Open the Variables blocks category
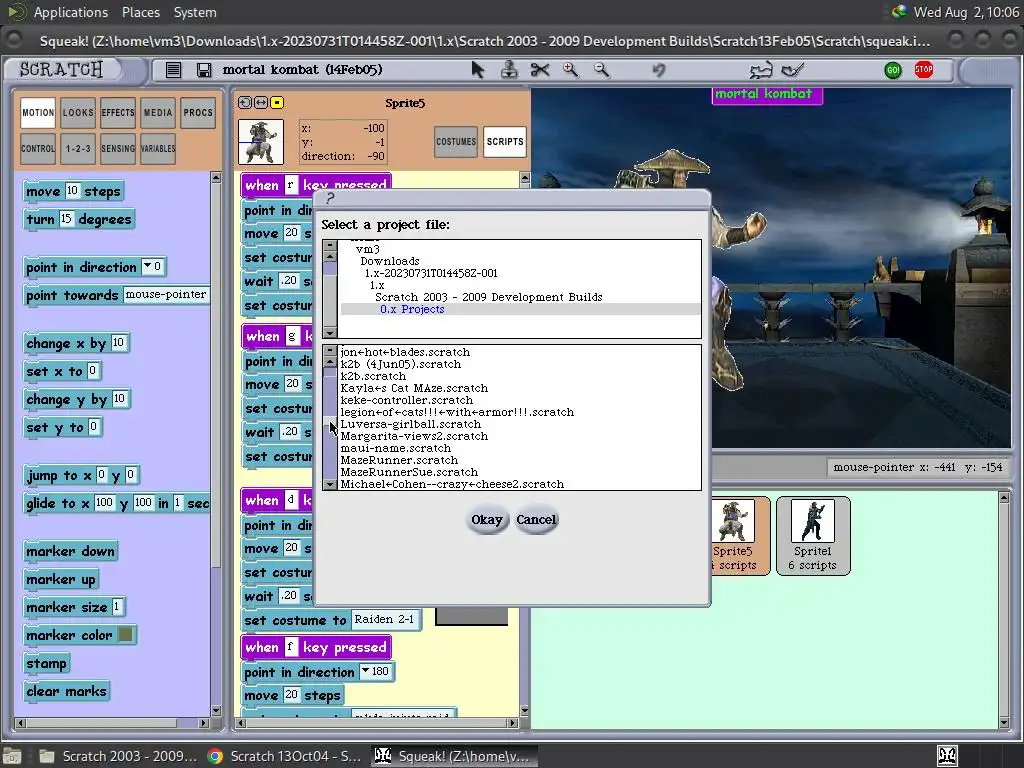The image size is (1024, 768). (x=157, y=148)
